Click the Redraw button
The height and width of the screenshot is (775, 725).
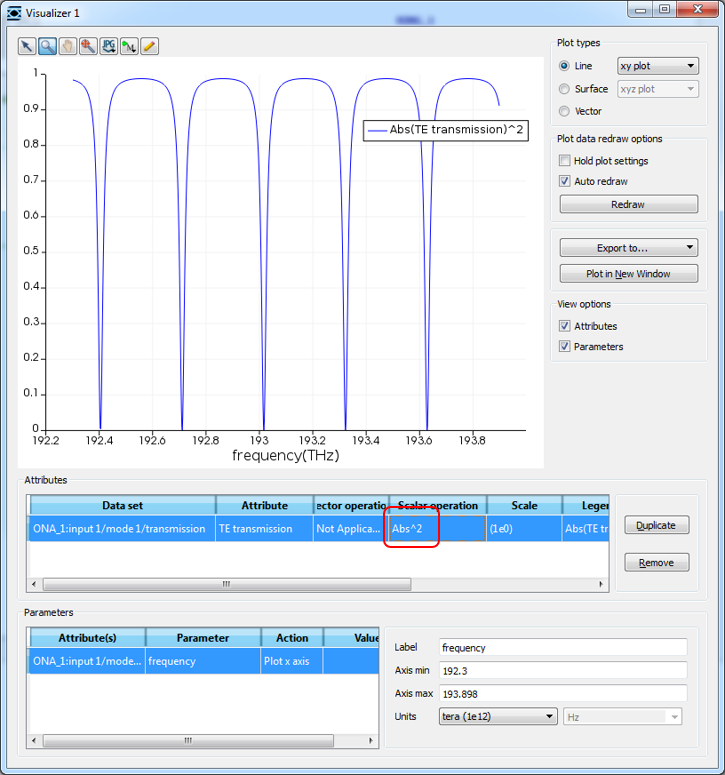629,204
